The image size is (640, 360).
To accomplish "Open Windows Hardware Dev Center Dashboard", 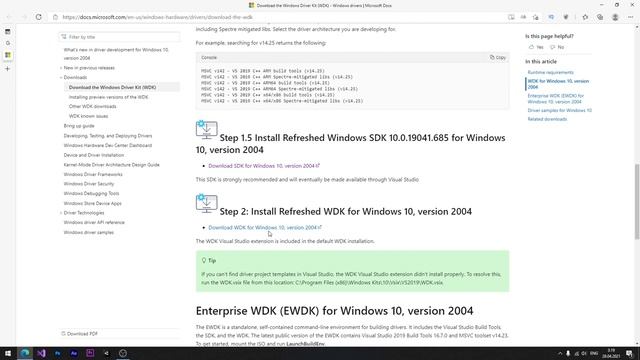I will (x=107, y=145).
